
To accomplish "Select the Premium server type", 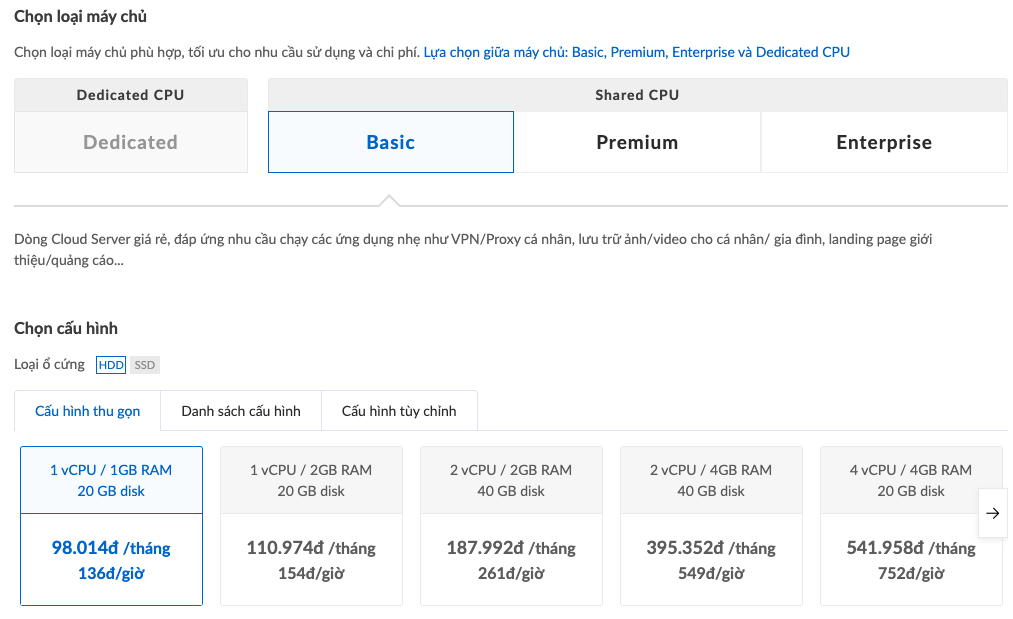I will coord(637,142).
